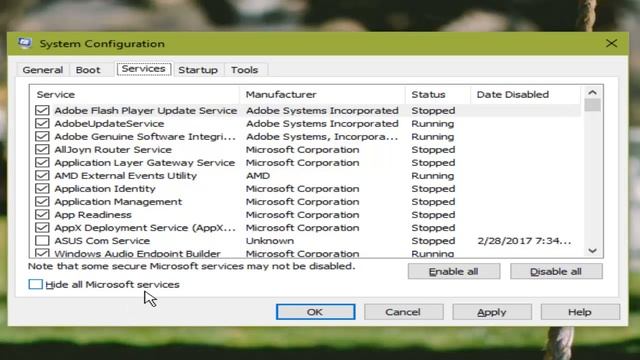Select the AdobeUpdateService row name
Screen dimensions: 640x360
pyautogui.click(x=109, y=124)
